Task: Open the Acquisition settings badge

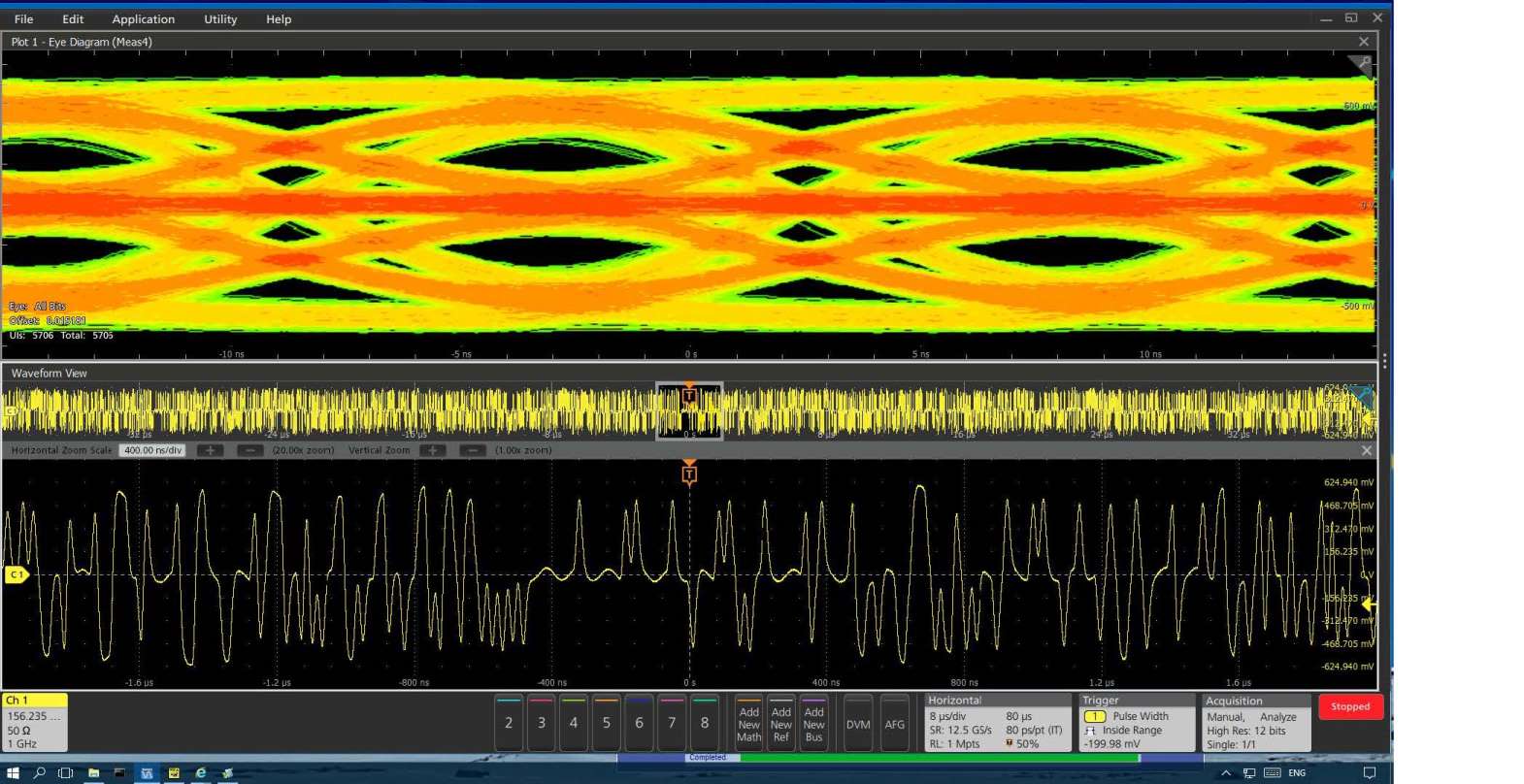Action: coord(1256,723)
